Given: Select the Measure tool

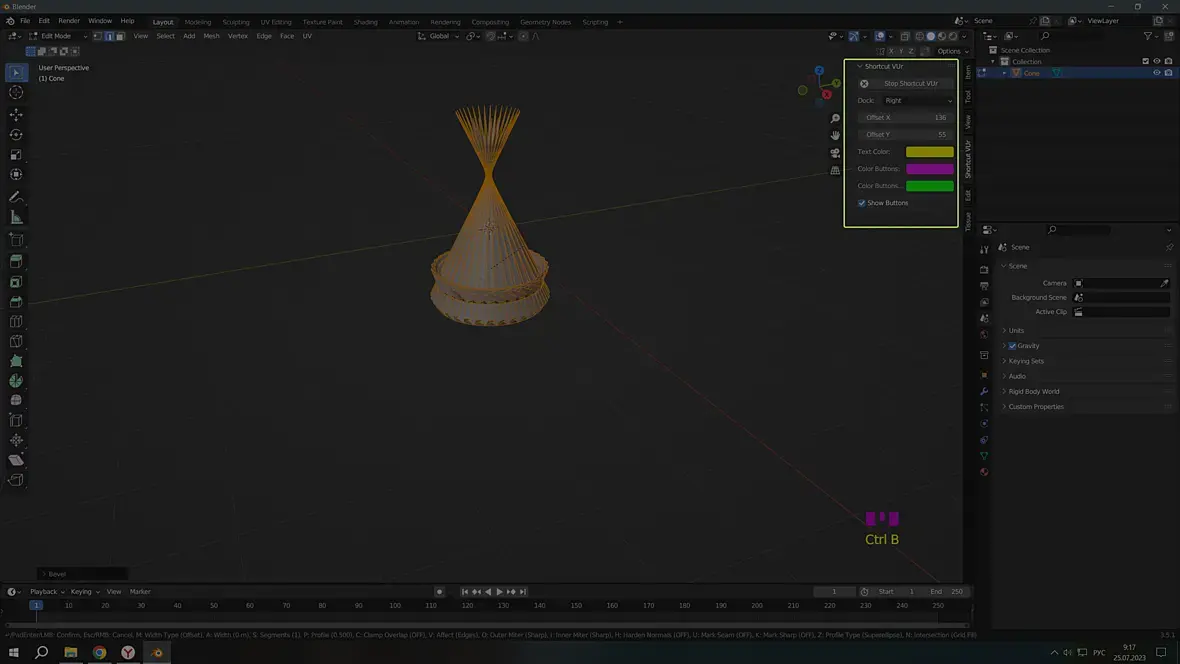Looking at the screenshot, I should [16, 218].
